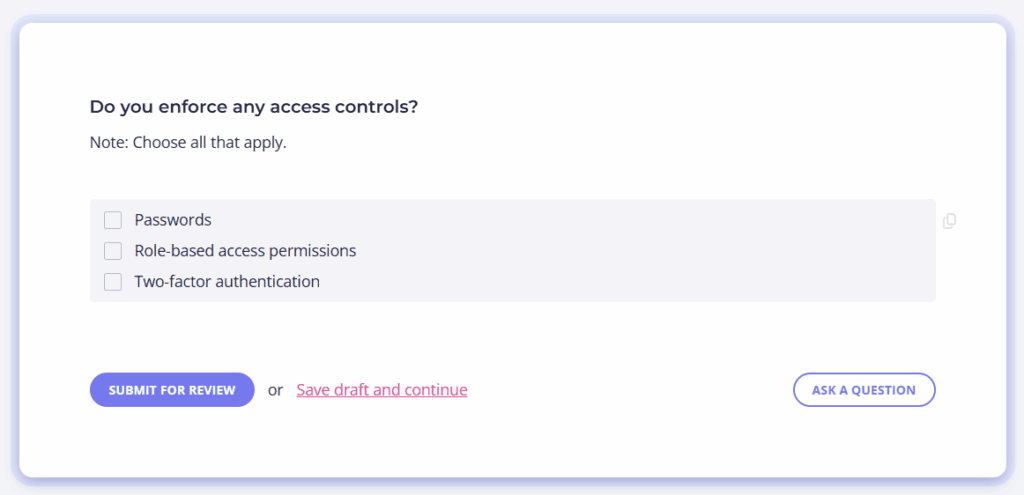Image resolution: width=1024 pixels, height=495 pixels.
Task: Select the Passwords label text
Action: (173, 220)
